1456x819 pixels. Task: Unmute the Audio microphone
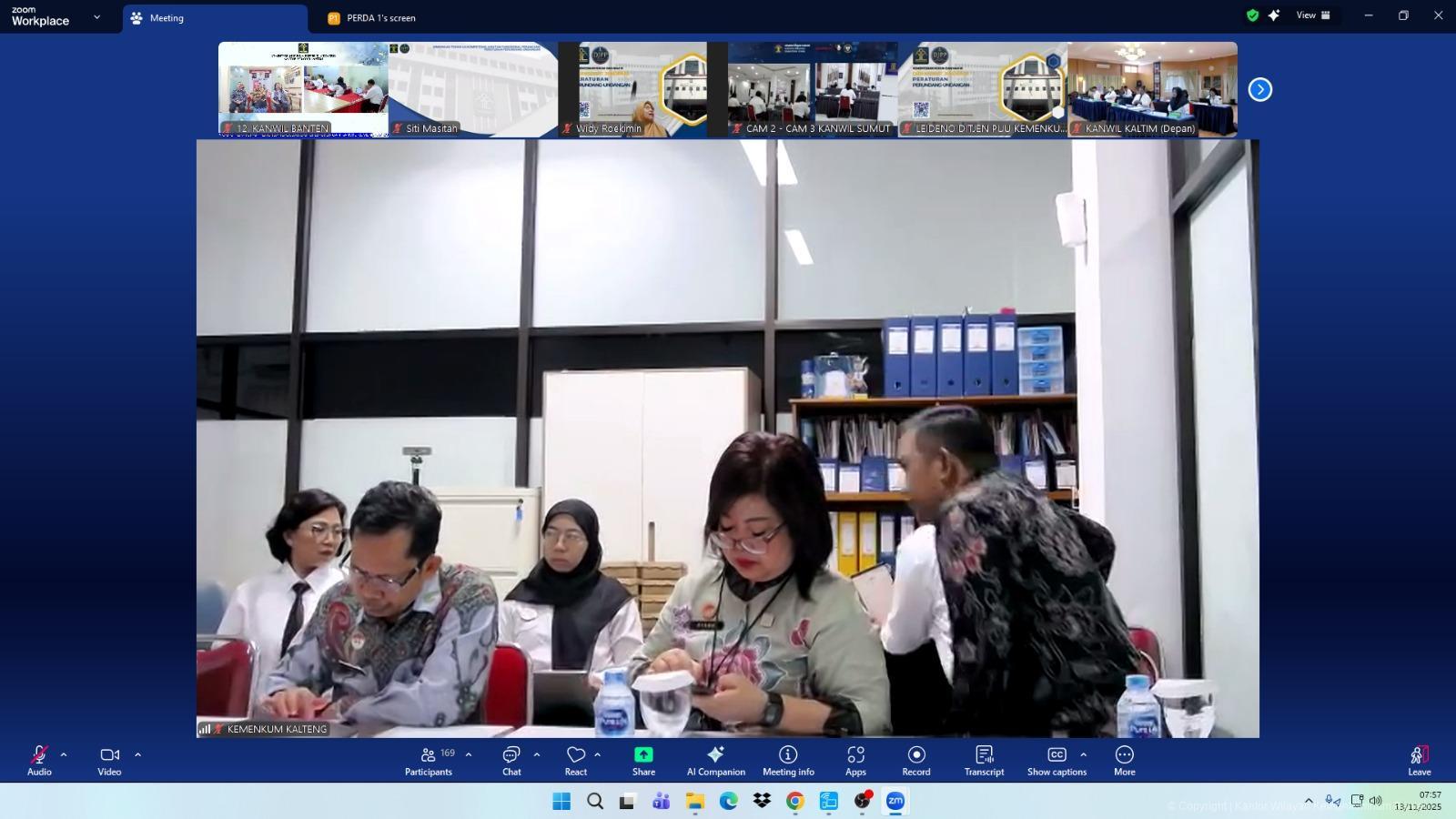39,761
